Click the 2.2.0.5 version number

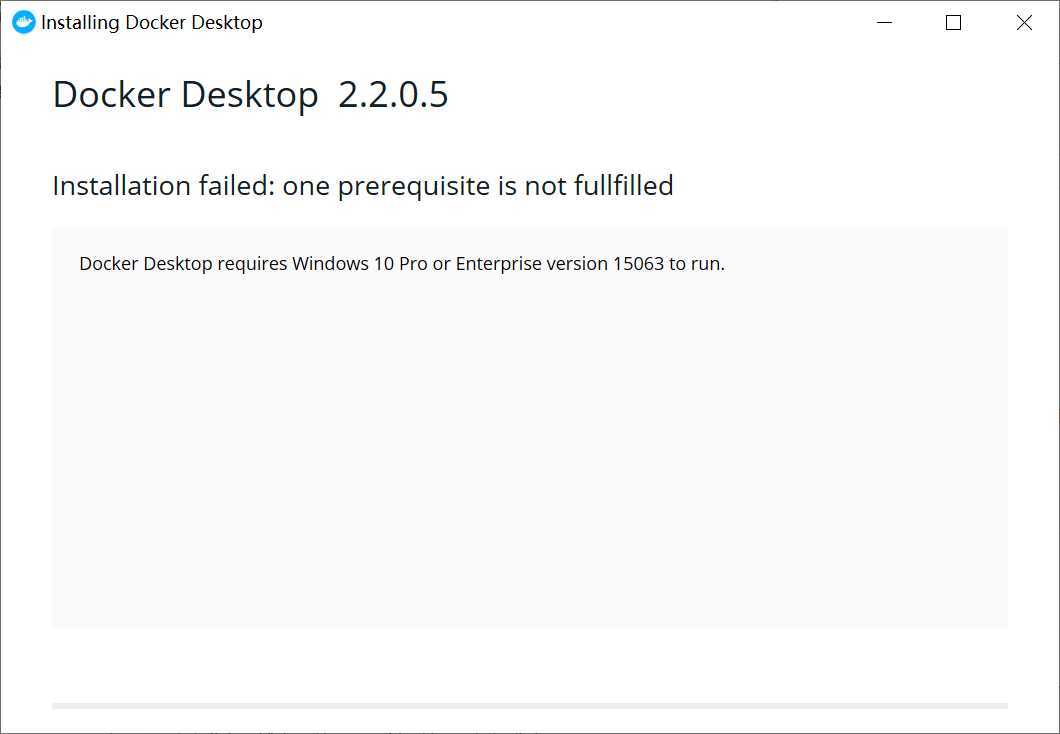[x=393, y=94]
